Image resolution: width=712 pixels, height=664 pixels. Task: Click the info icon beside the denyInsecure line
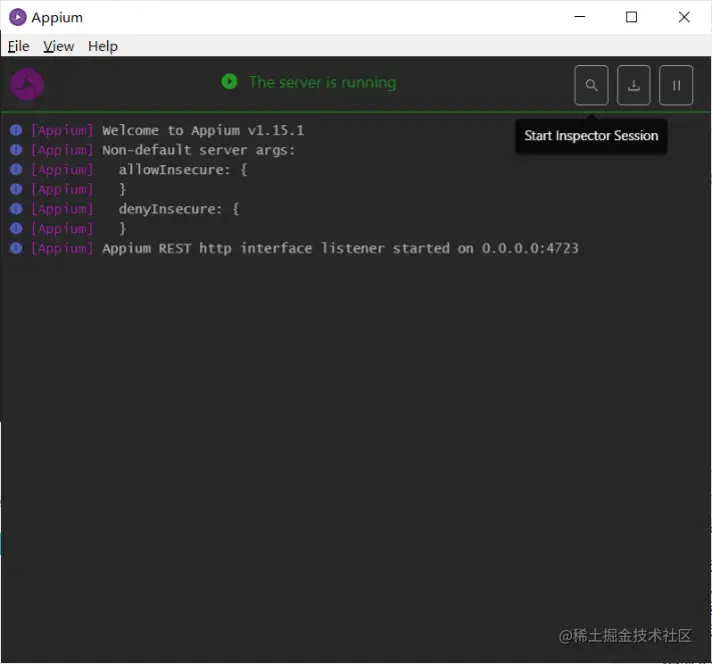click(16, 209)
